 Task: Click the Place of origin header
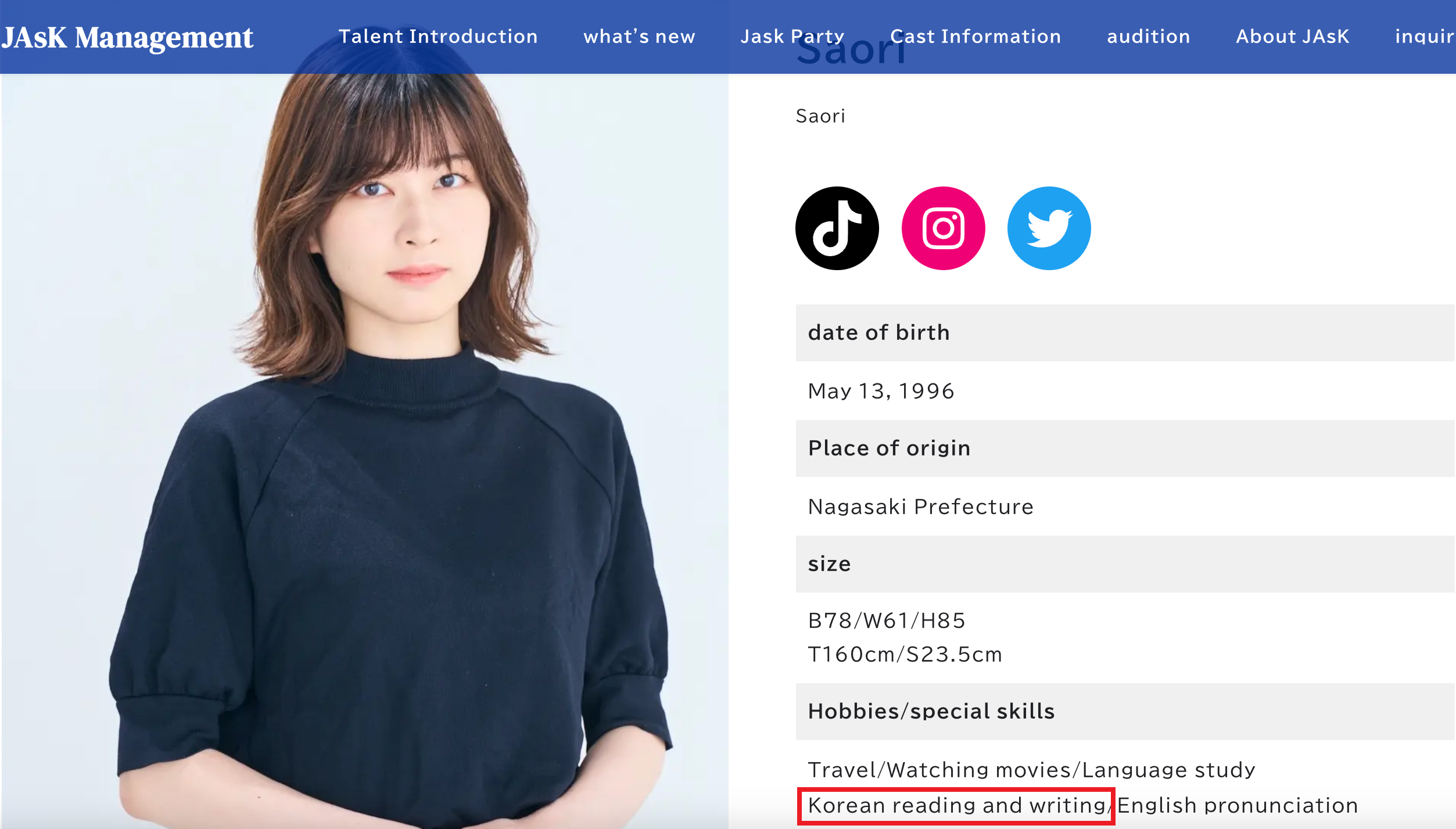coord(889,448)
